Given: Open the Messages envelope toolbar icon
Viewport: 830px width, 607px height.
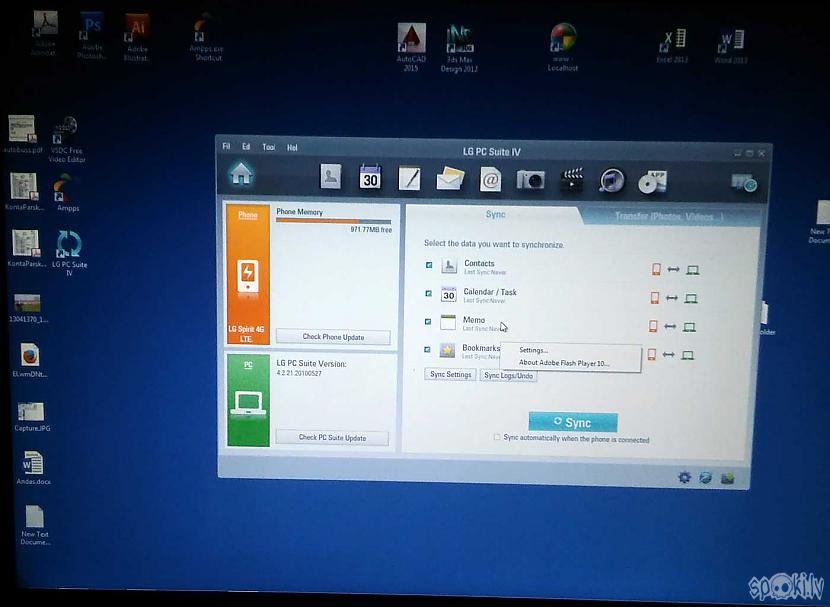Looking at the screenshot, I should [450, 179].
